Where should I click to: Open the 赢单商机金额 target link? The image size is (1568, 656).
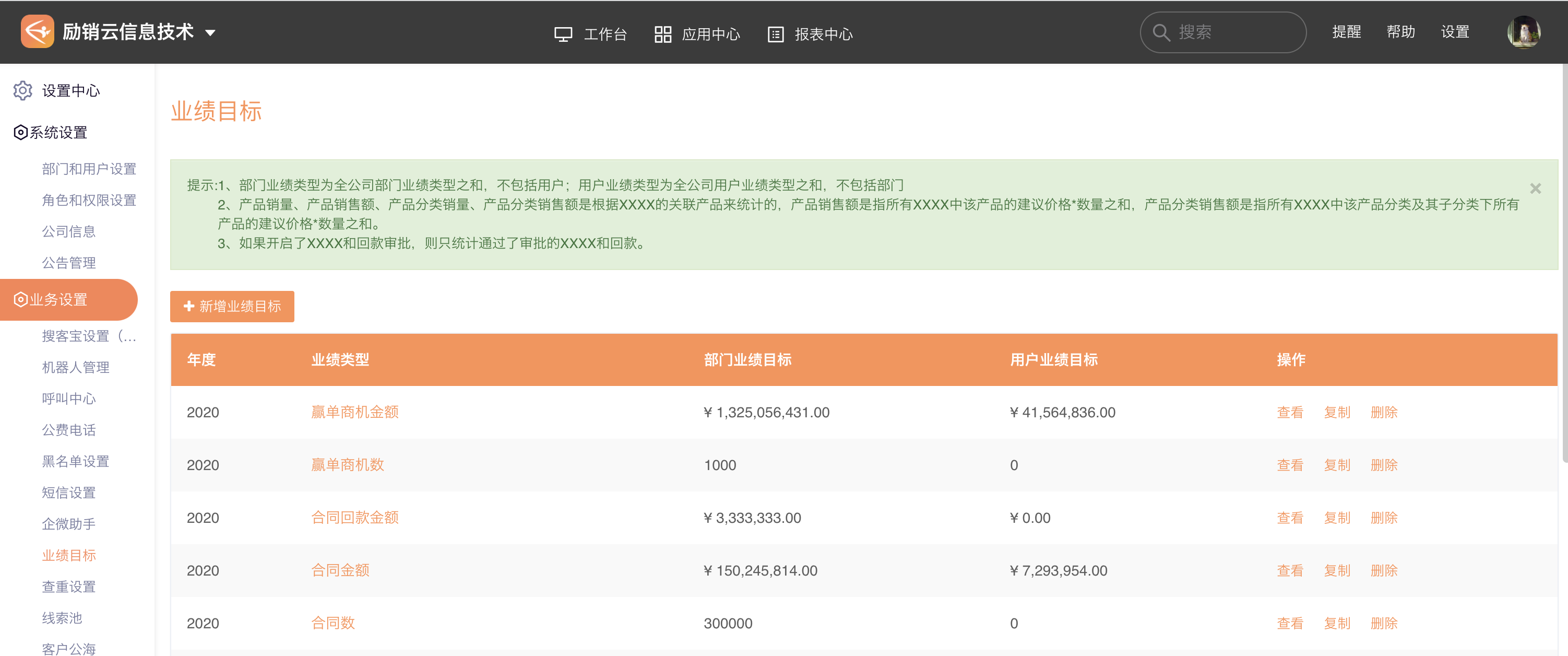[x=354, y=413]
